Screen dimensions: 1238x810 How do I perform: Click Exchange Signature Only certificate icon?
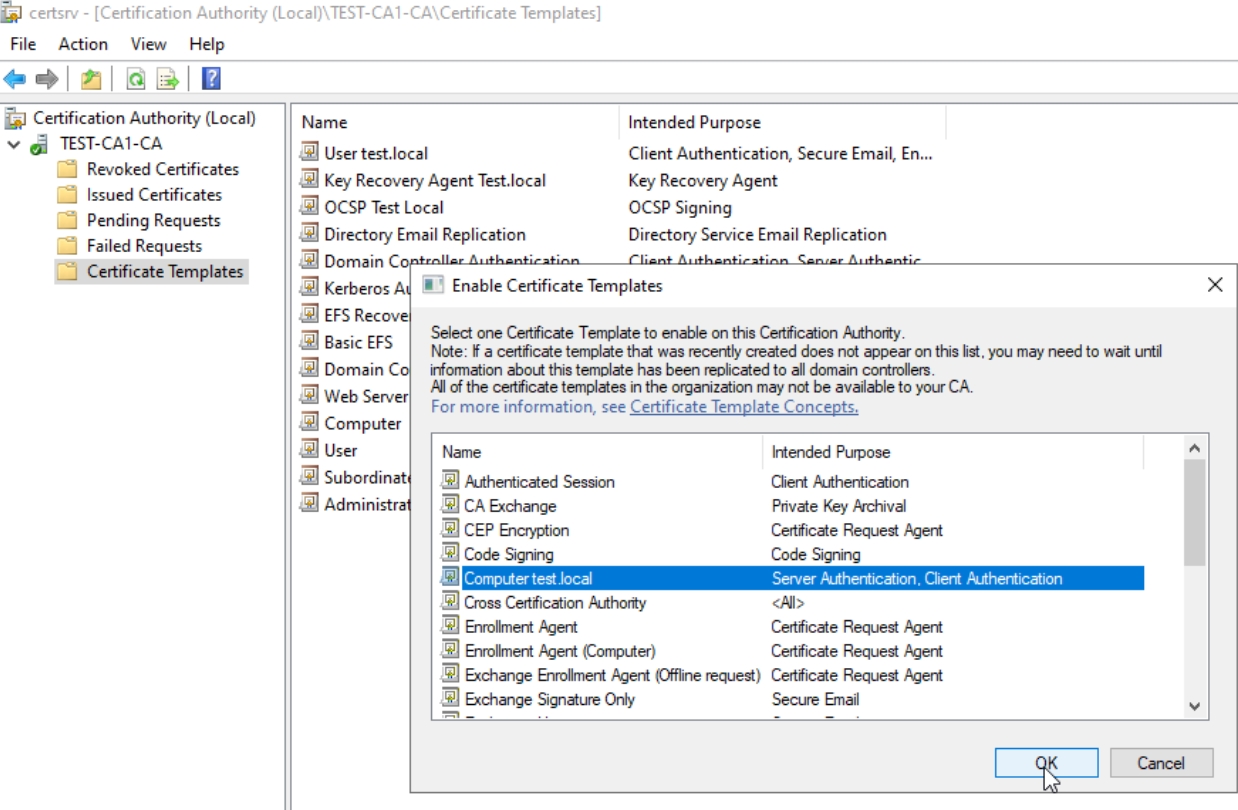click(451, 698)
